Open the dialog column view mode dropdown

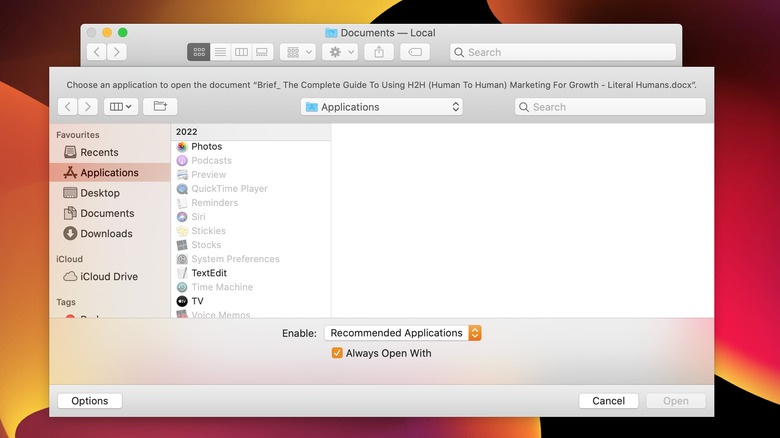pyautogui.click(x=121, y=107)
